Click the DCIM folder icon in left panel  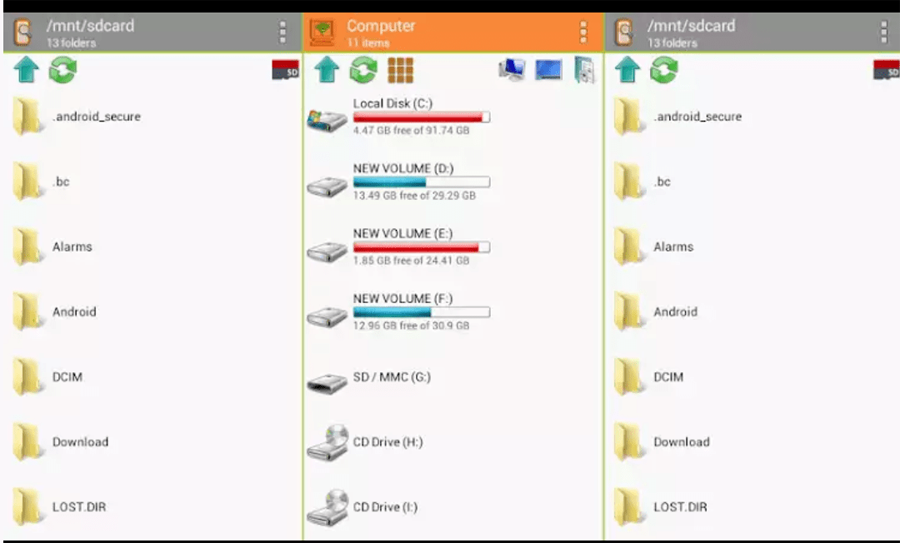click(x=28, y=377)
